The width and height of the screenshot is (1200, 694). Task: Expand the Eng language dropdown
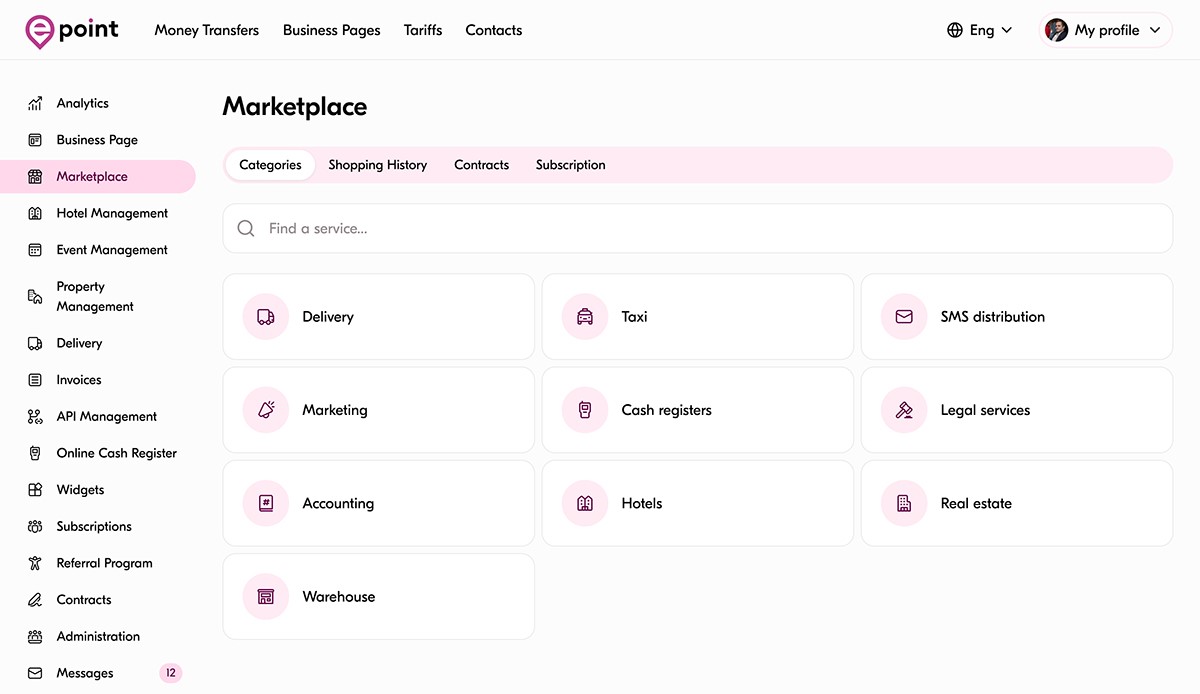click(980, 30)
